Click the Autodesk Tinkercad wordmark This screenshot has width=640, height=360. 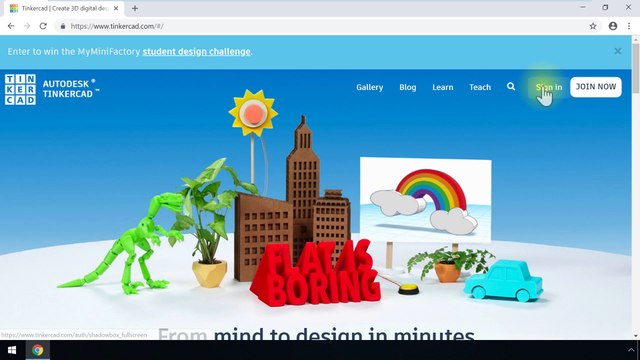[x=70, y=89]
